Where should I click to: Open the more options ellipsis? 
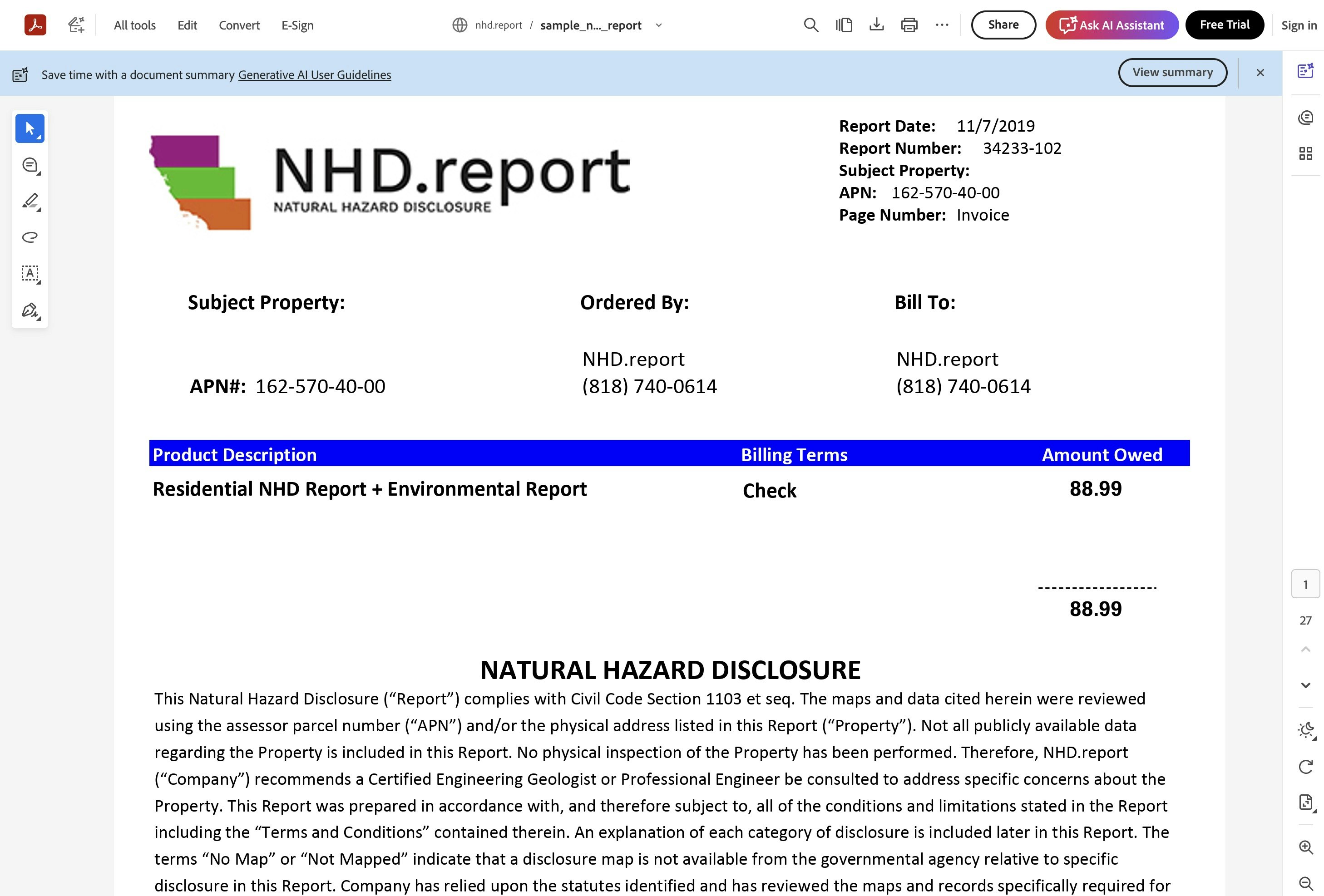[942, 25]
